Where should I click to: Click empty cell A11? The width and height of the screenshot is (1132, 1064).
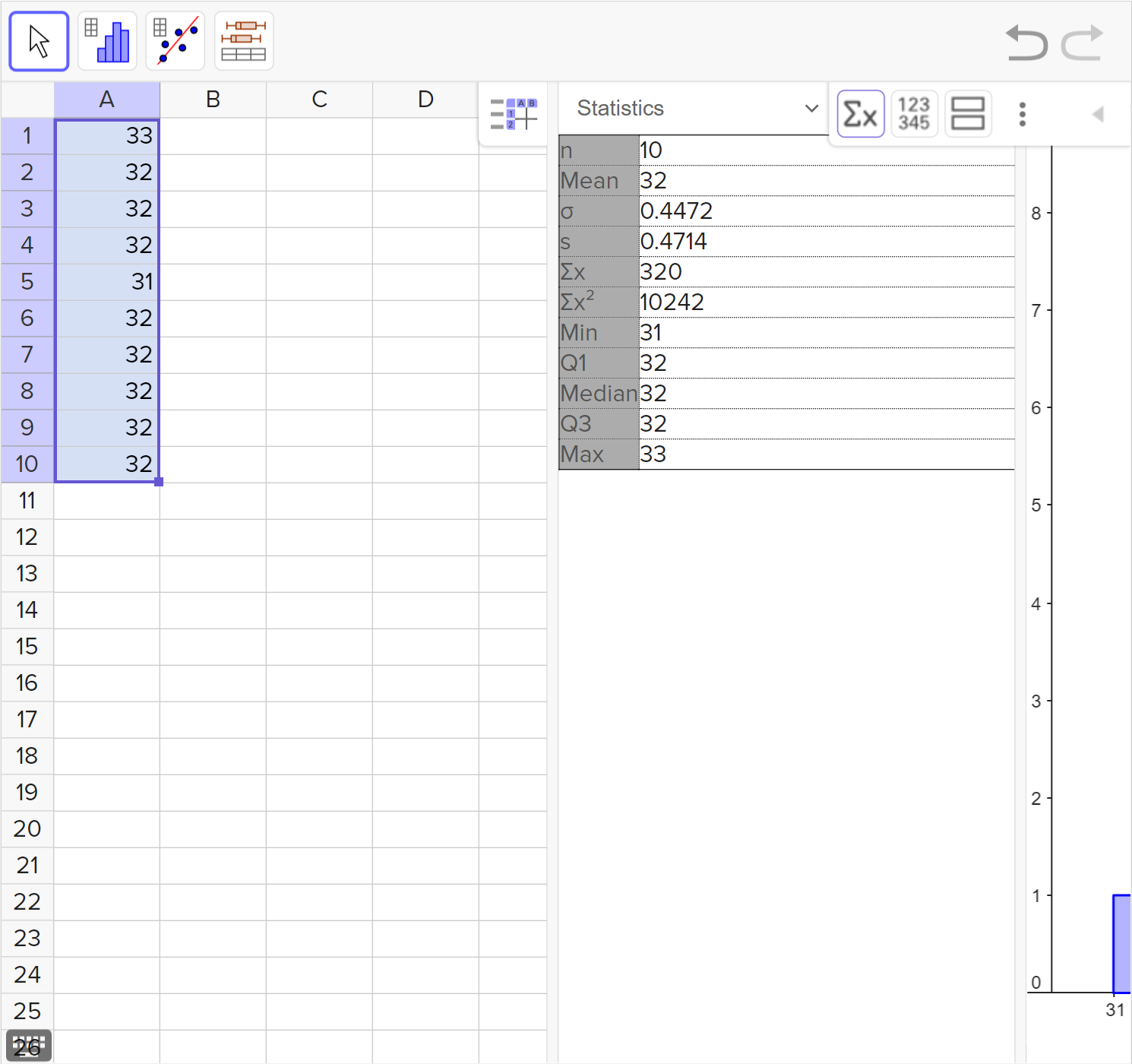(x=106, y=501)
